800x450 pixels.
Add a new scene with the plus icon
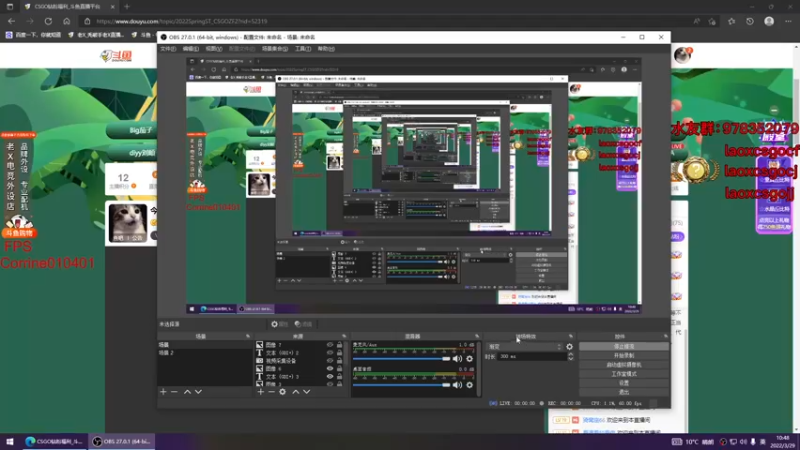pos(163,392)
